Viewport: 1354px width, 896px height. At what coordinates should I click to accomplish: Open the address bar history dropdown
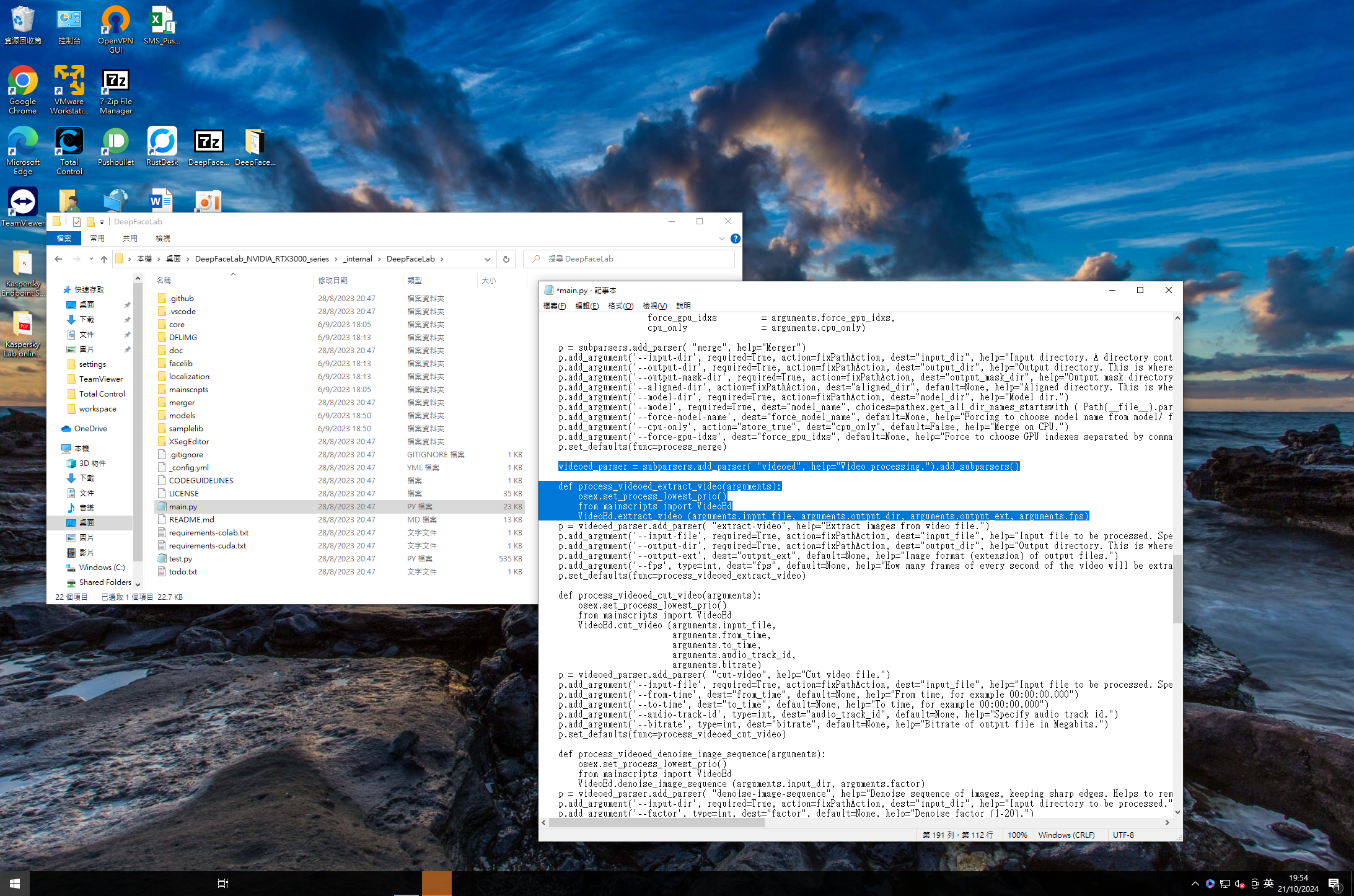point(488,259)
